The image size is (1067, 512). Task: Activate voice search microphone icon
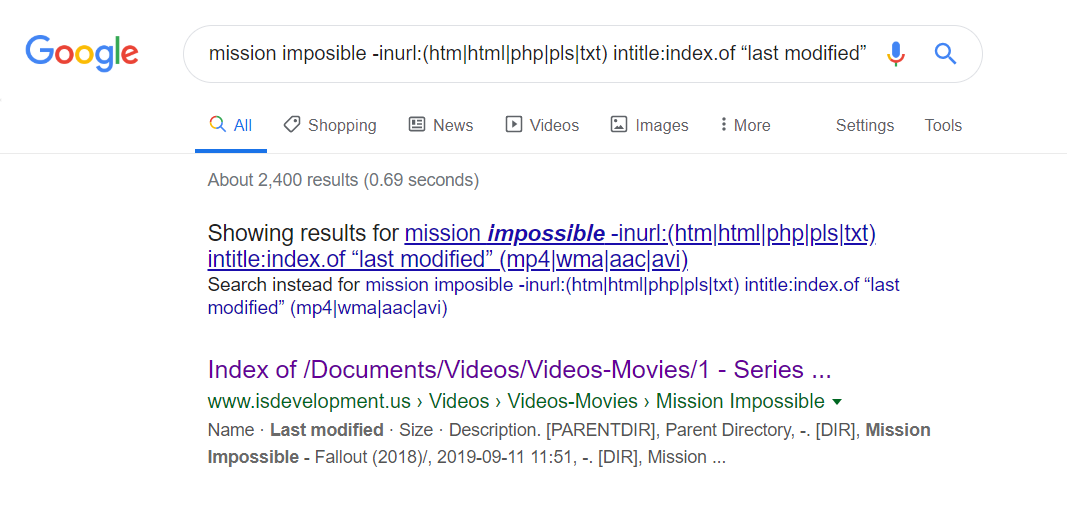point(896,54)
